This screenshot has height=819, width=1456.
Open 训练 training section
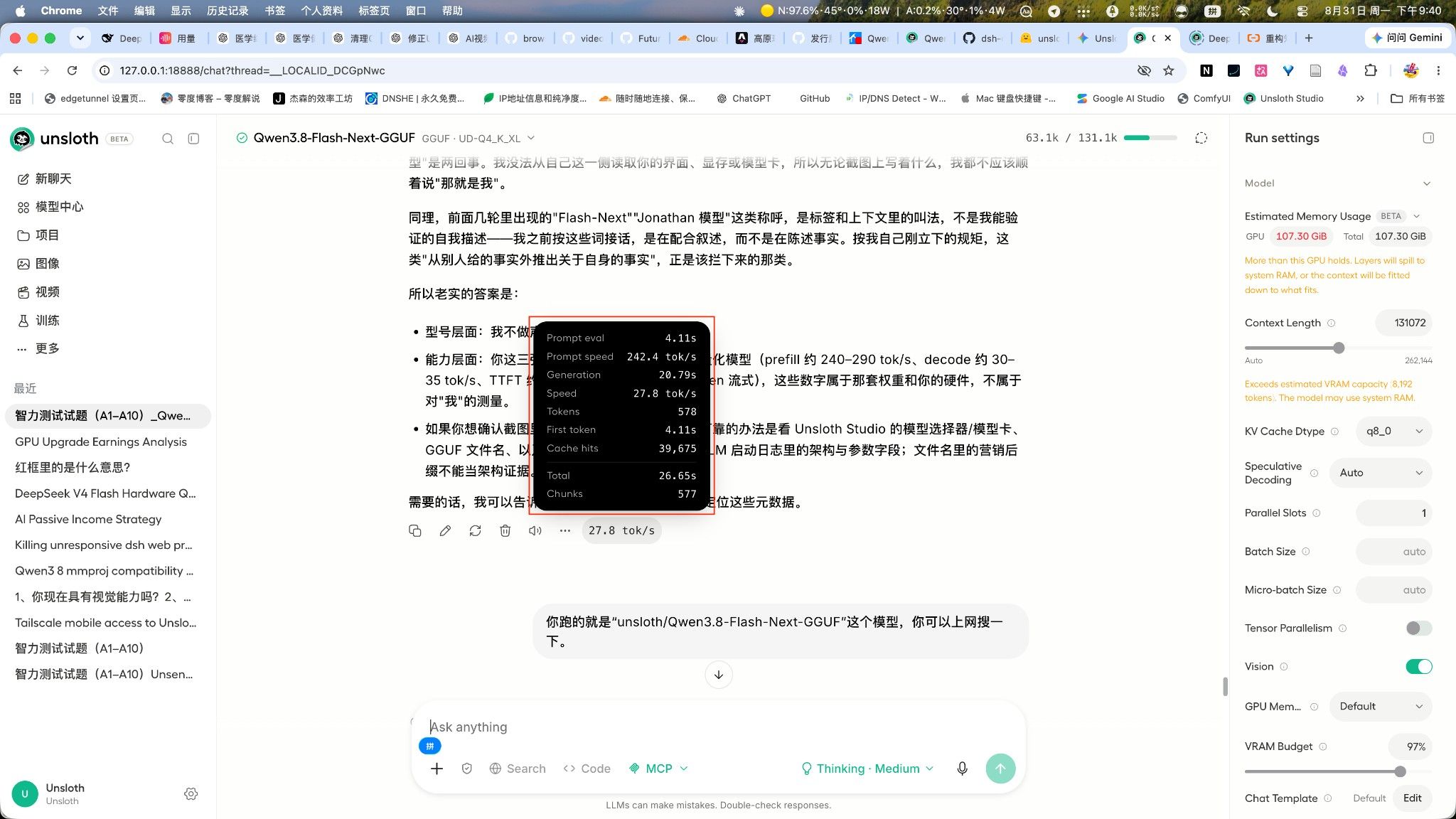click(x=38, y=321)
